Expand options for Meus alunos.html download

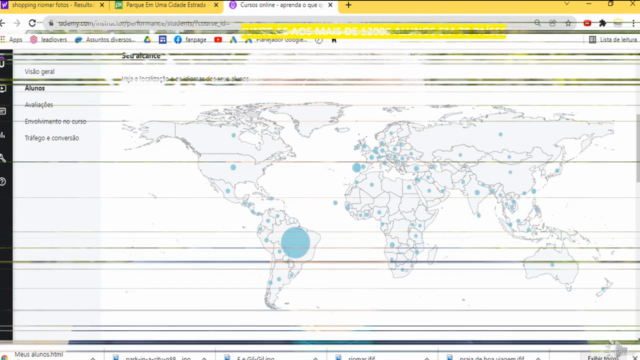coord(93,358)
